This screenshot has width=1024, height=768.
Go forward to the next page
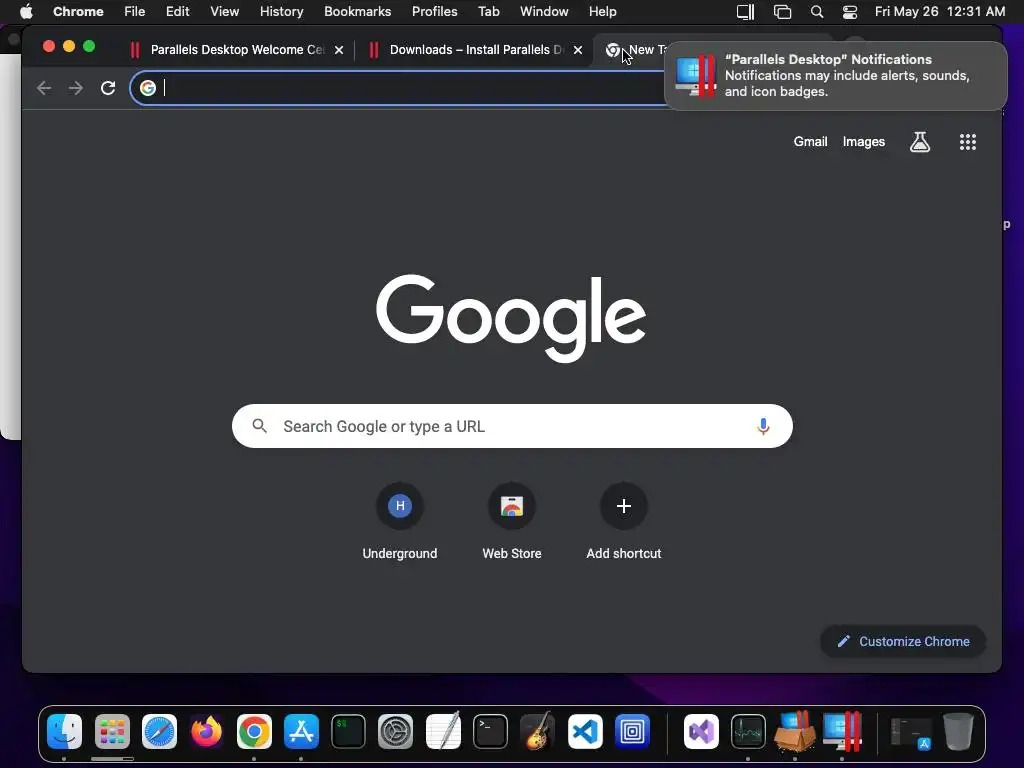click(x=76, y=88)
